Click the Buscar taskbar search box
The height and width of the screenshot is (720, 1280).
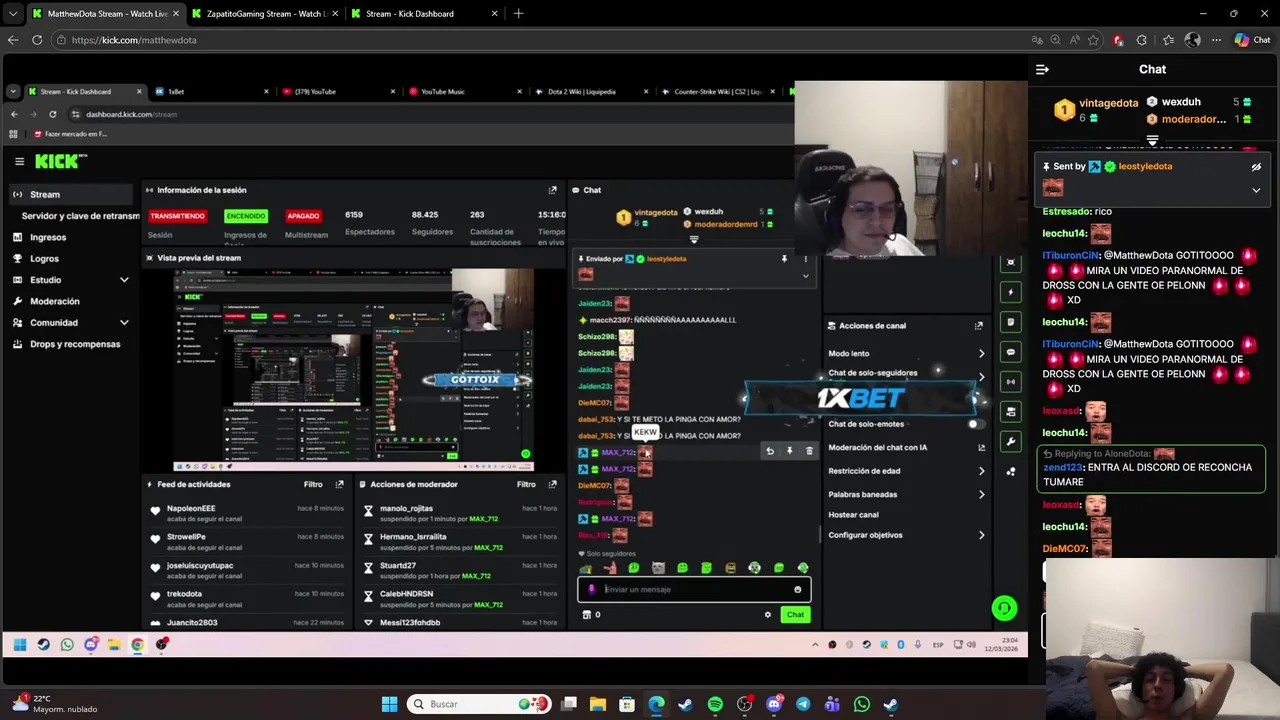[x=480, y=704]
